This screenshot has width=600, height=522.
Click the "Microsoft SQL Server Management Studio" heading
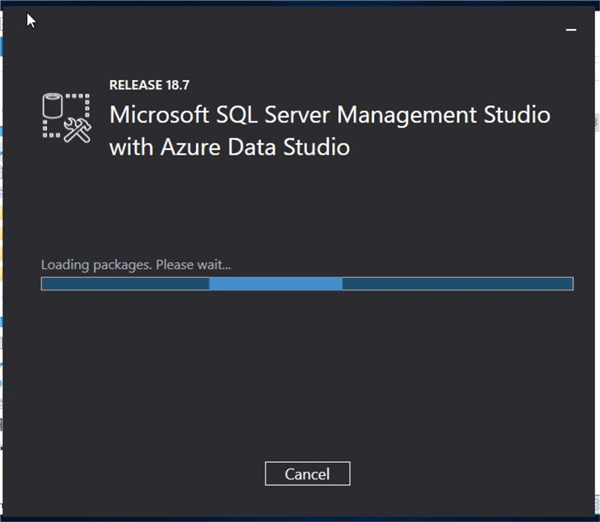click(329, 114)
